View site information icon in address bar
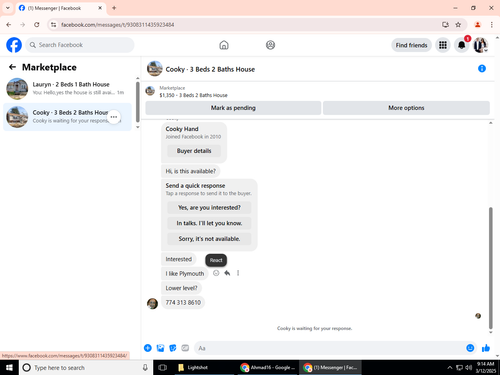500x375 pixels. coord(54,25)
